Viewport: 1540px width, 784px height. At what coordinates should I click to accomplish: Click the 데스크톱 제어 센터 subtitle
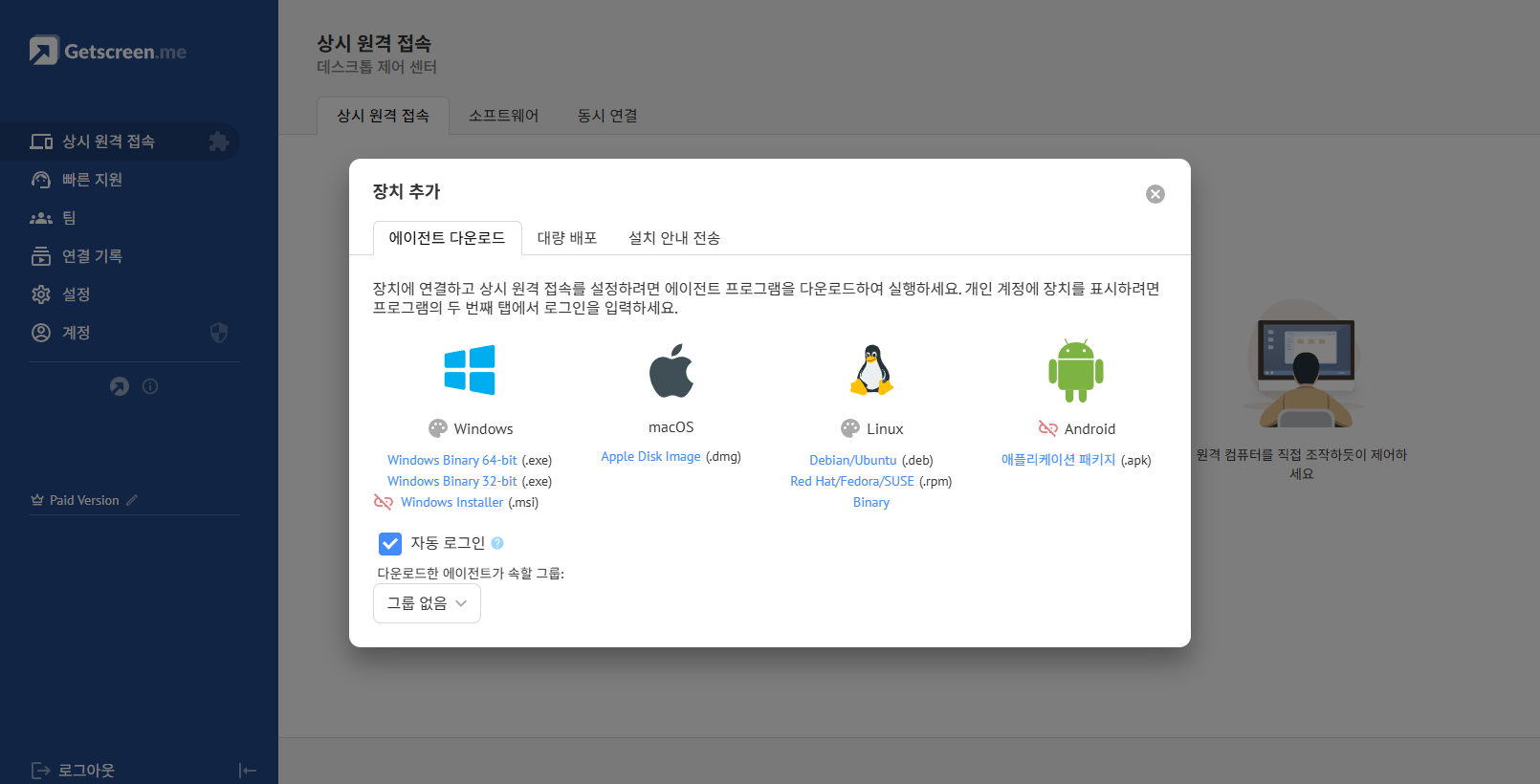point(377,67)
